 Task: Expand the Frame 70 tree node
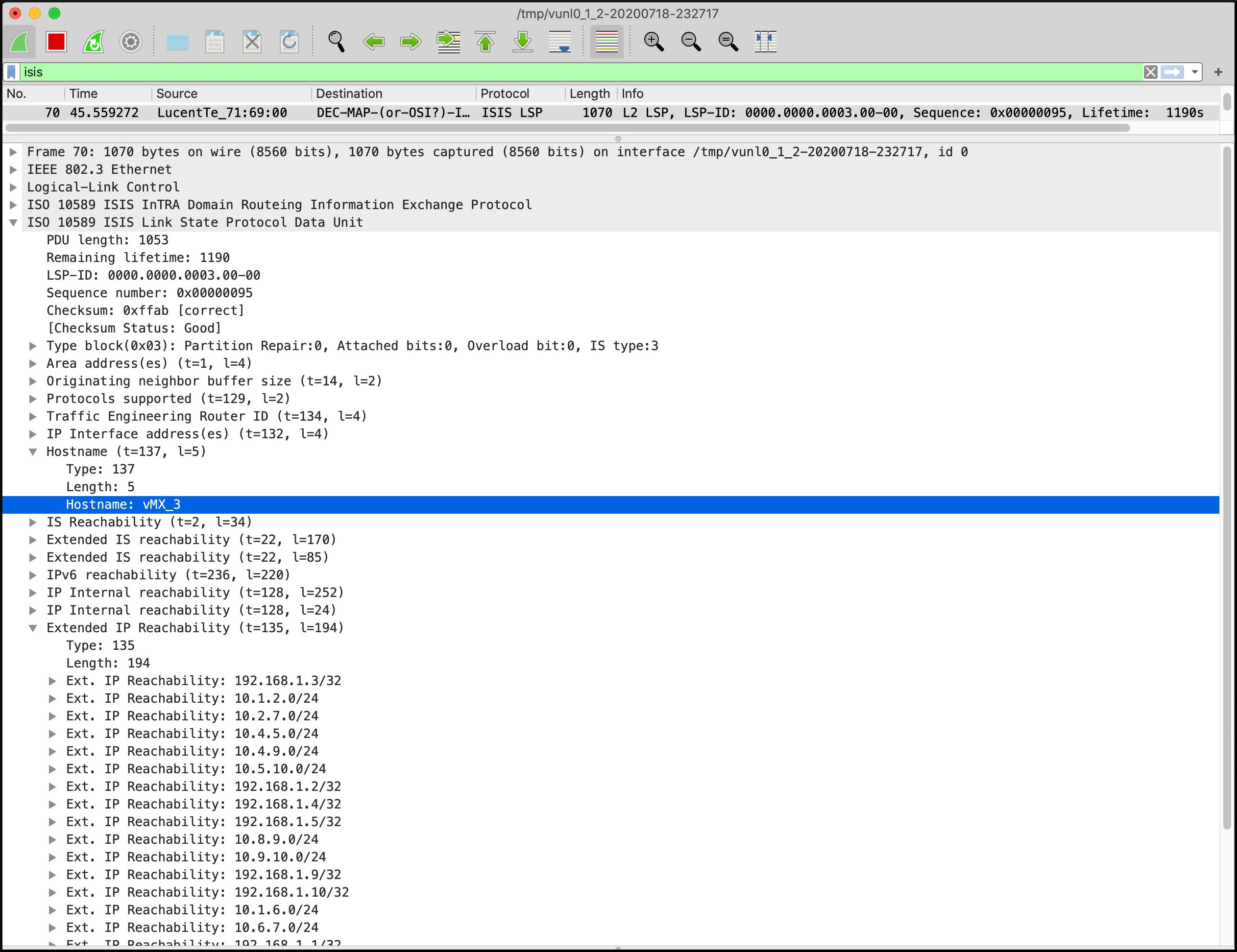point(13,152)
